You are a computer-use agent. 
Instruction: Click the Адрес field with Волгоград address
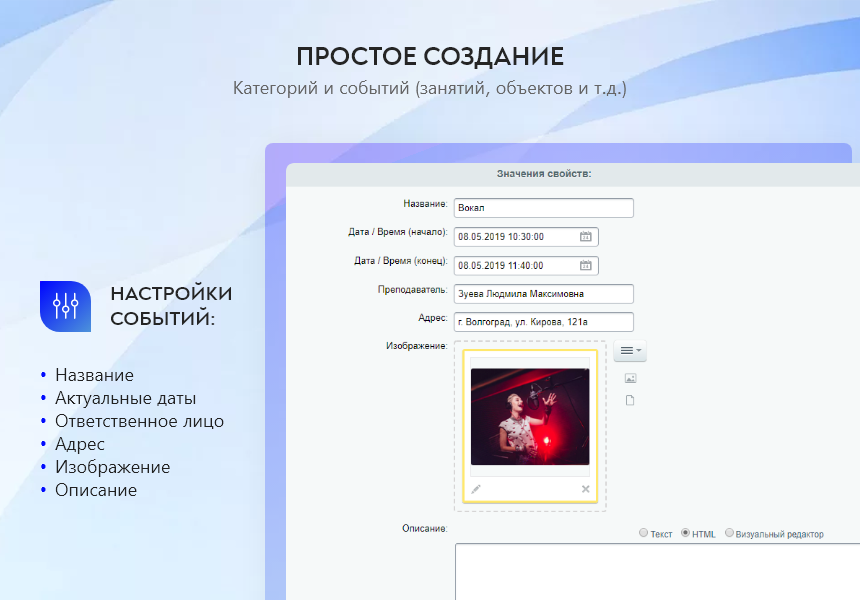tap(543, 322)
